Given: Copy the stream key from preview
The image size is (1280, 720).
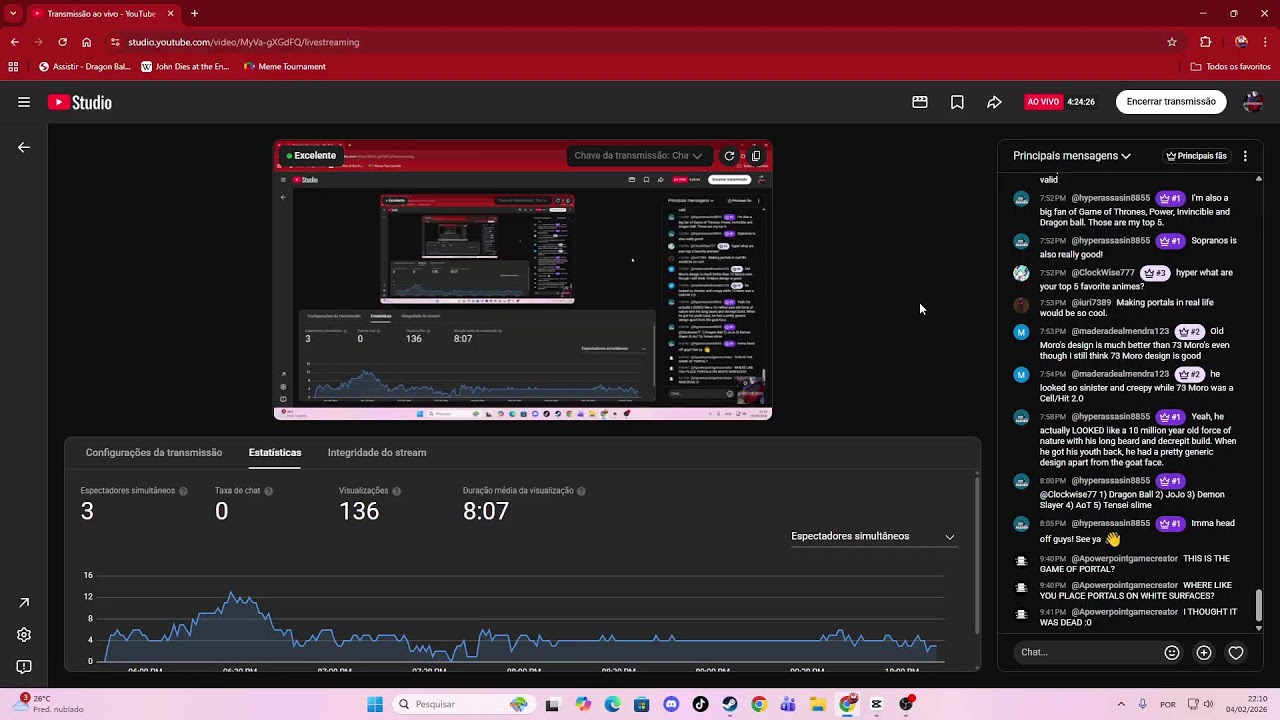Looking at the screenshot, I should pos(756,156).
